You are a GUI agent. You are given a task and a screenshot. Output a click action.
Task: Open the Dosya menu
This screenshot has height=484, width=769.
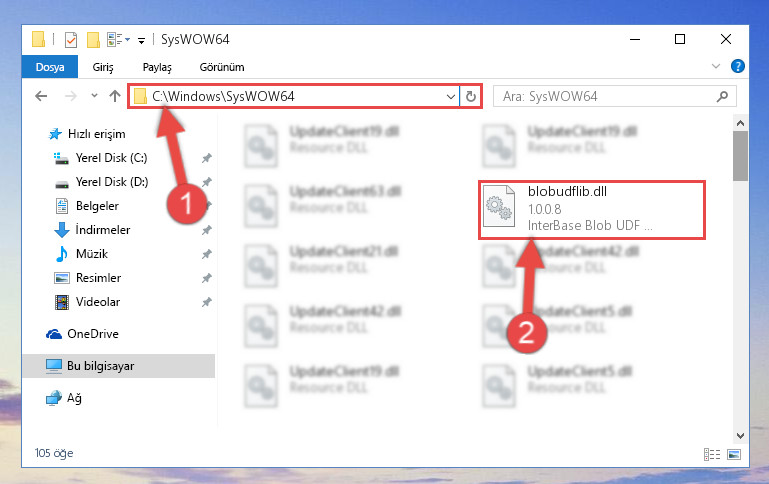[x=50, y=67]
